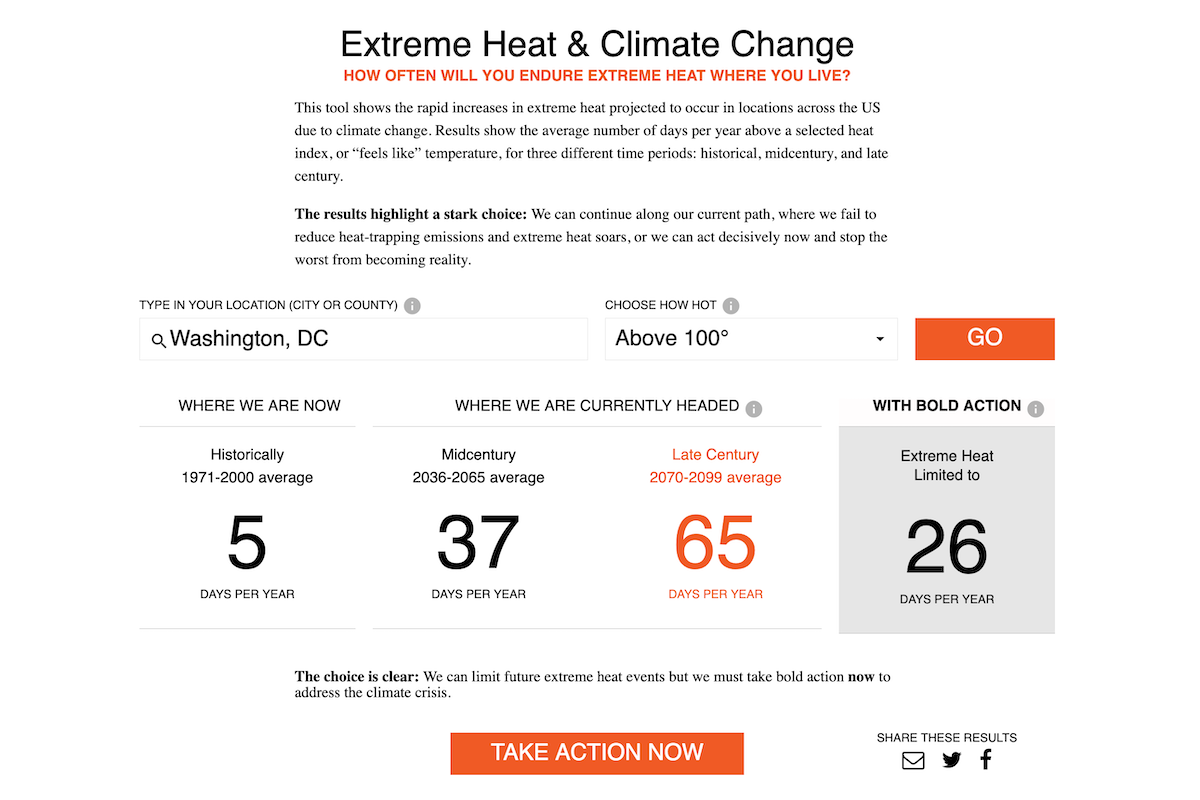Select the WITH BOLD ACTION column header
This screenshot has width=1200, height=800.
pos(946,405)
